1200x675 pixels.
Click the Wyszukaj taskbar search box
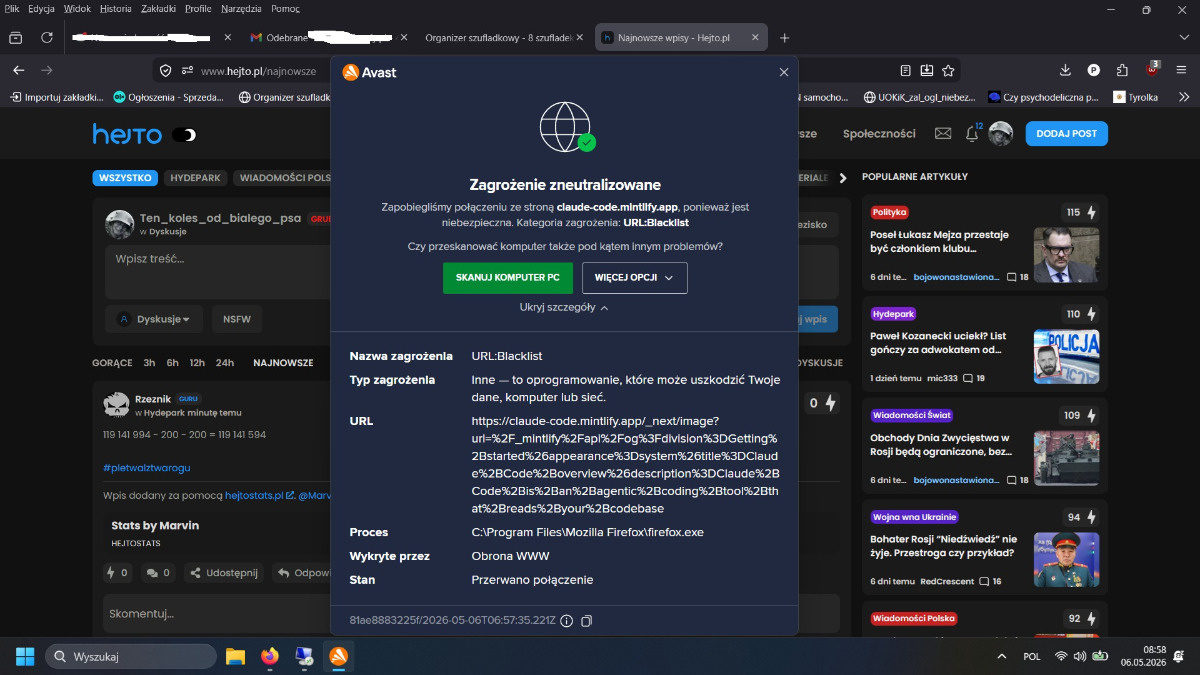131,656
